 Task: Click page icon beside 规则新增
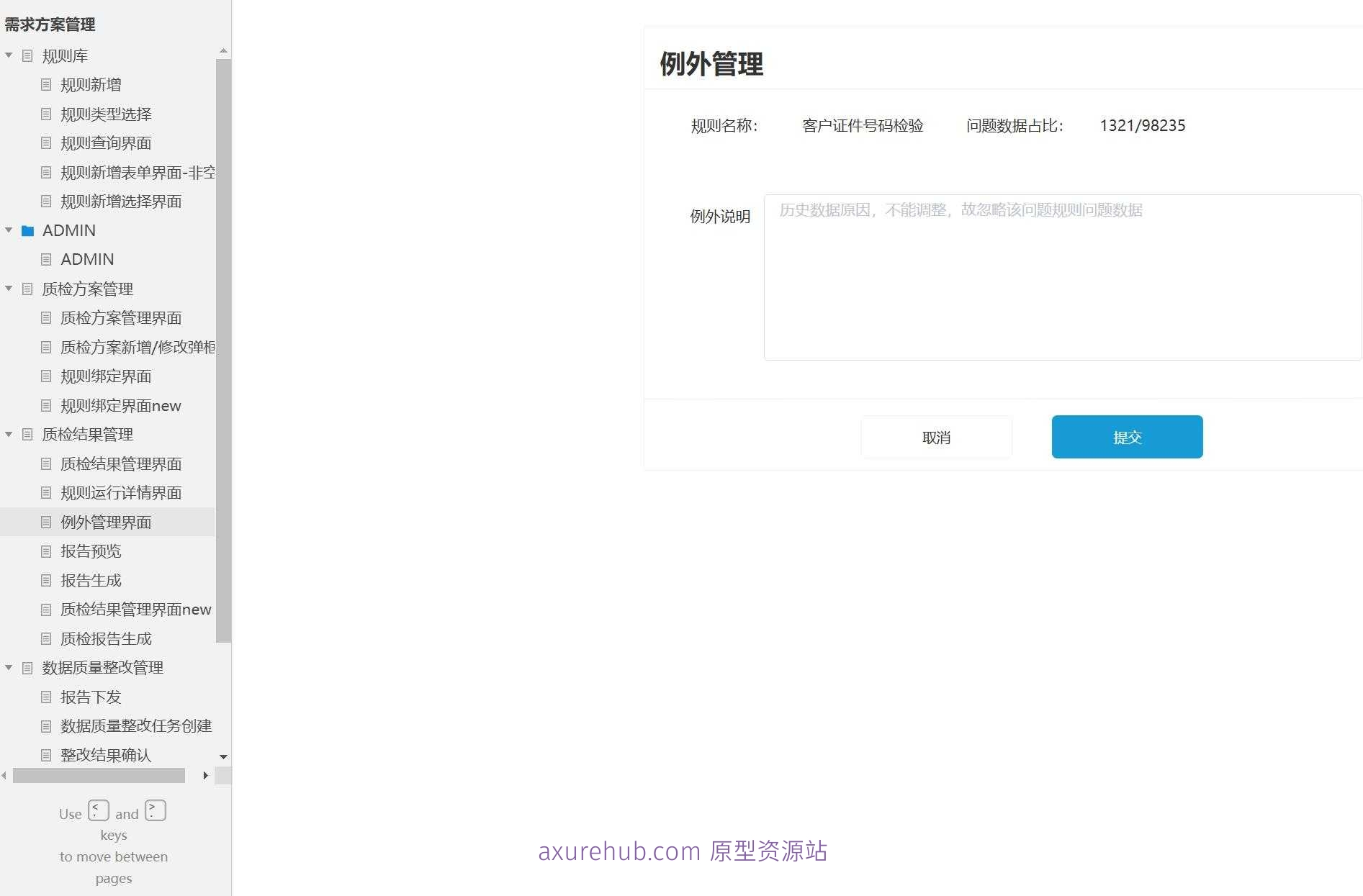[x=46, y=85]
